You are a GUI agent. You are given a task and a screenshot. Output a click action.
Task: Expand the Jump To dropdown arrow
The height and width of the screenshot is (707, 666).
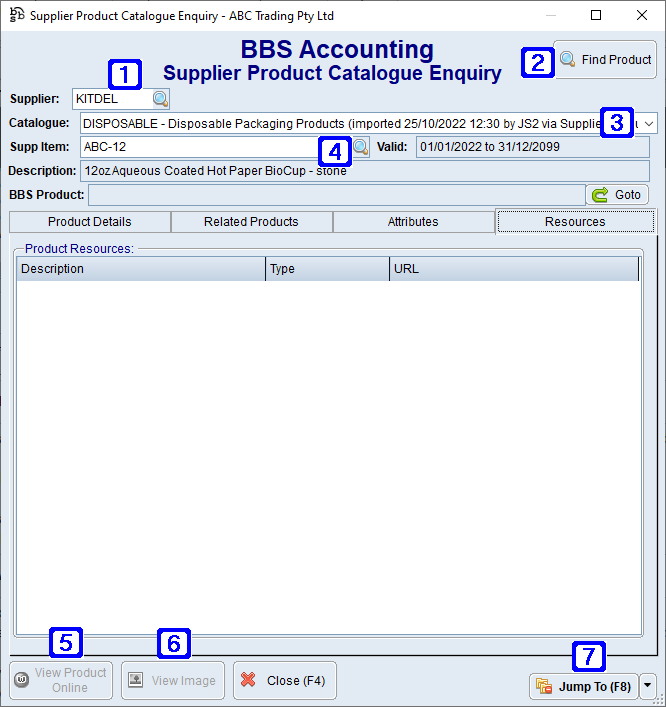point(648,686)
